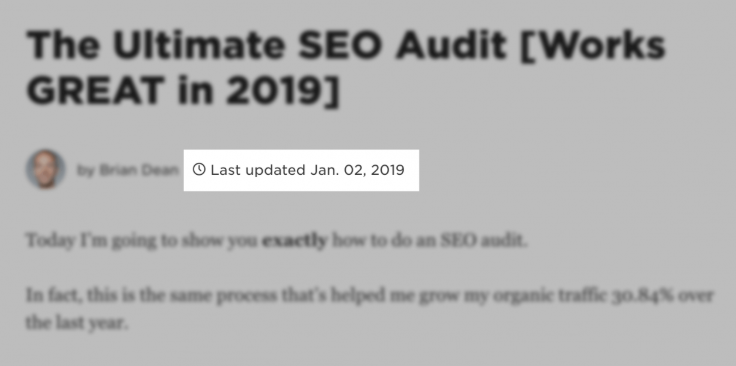Click "[Works" in the headline's first line
736x366 pixels.
click(x=593, y=46)
